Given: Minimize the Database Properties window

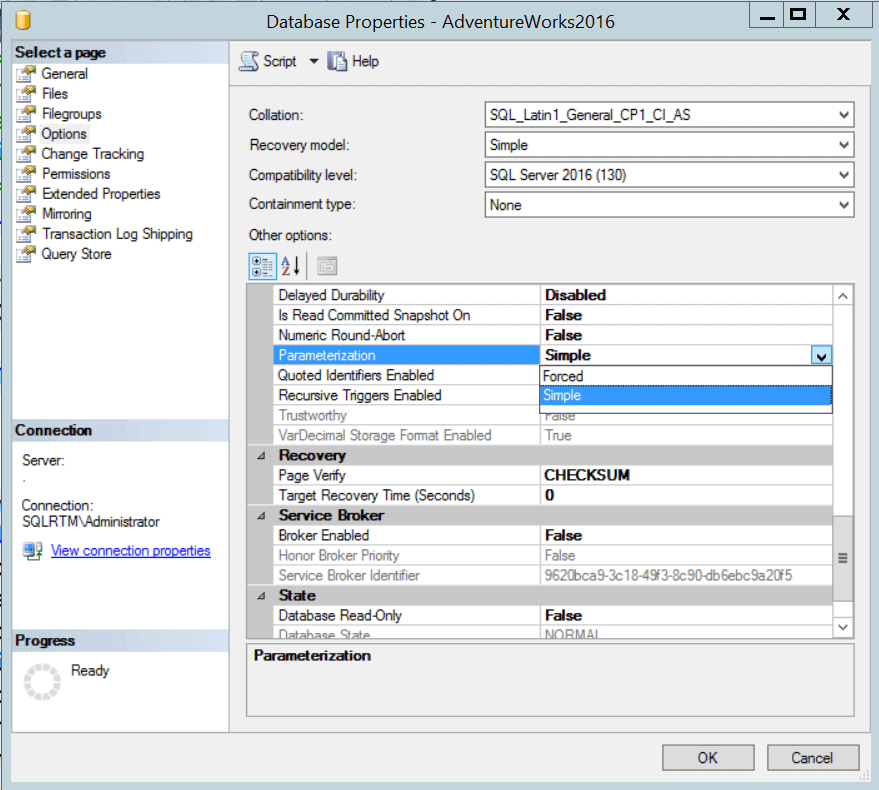Looking at the screenshot, I should 767,15.
